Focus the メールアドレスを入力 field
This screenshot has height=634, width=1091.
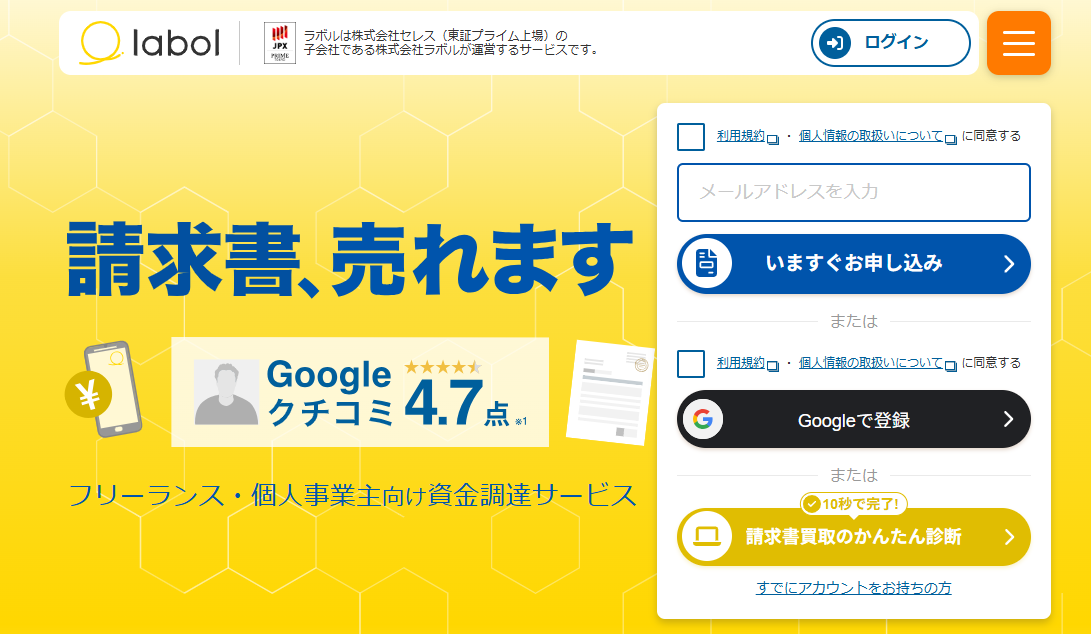pos(854,192)
